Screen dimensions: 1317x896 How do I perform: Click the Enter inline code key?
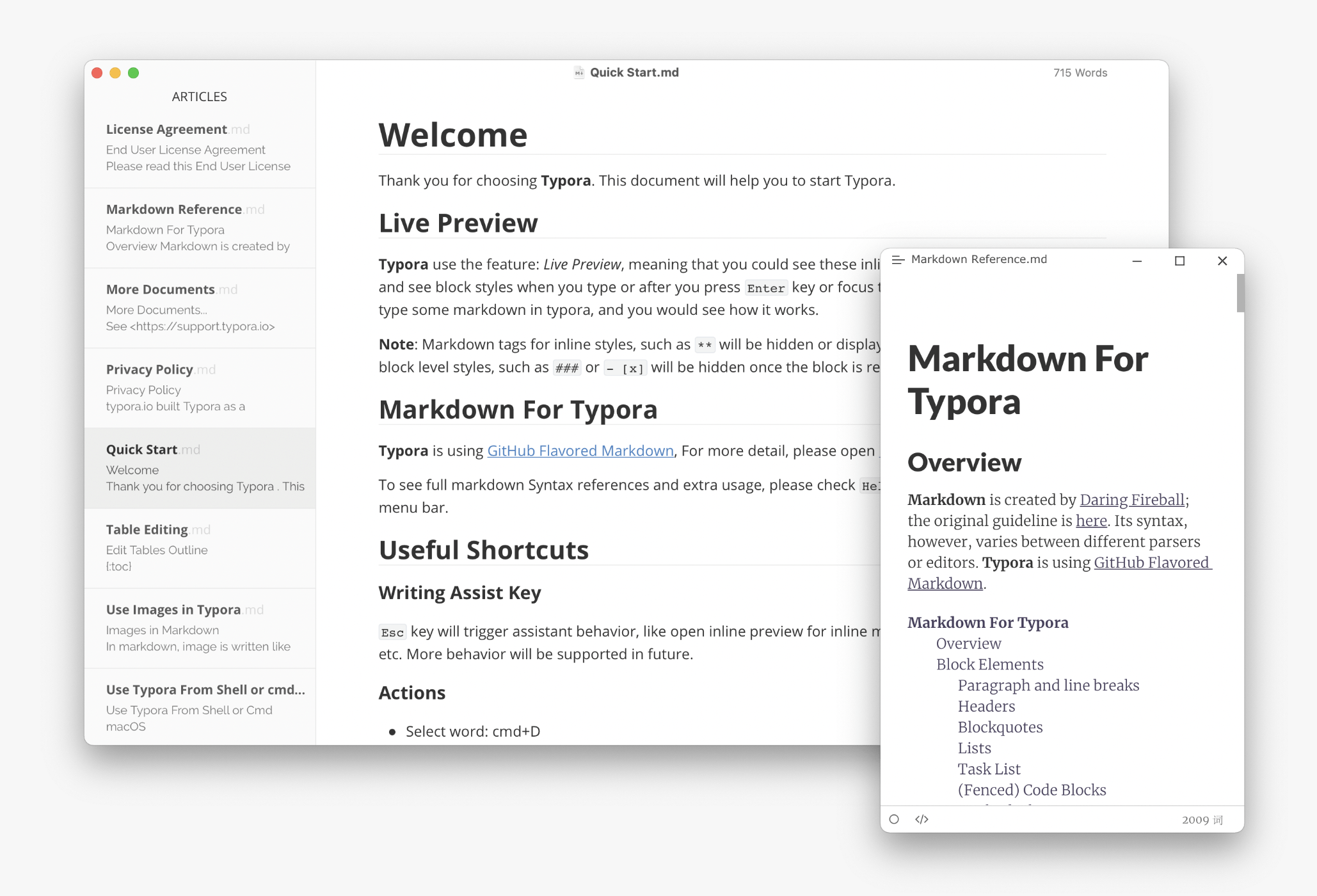pos(766,288)
